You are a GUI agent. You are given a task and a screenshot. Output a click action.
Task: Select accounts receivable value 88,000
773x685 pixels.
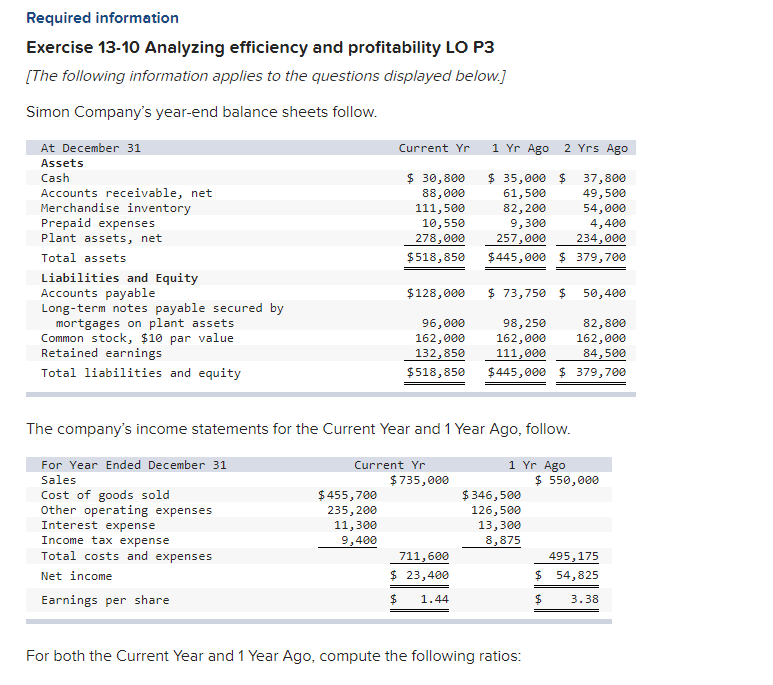pyautogui.click(x=443, y=193)
